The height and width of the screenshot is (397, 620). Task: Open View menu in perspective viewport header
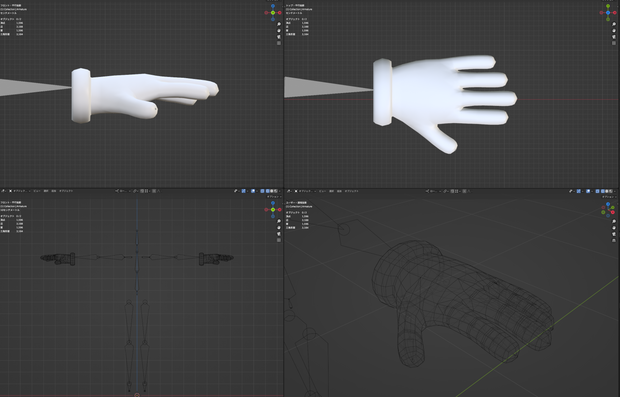tap(323, 191)
